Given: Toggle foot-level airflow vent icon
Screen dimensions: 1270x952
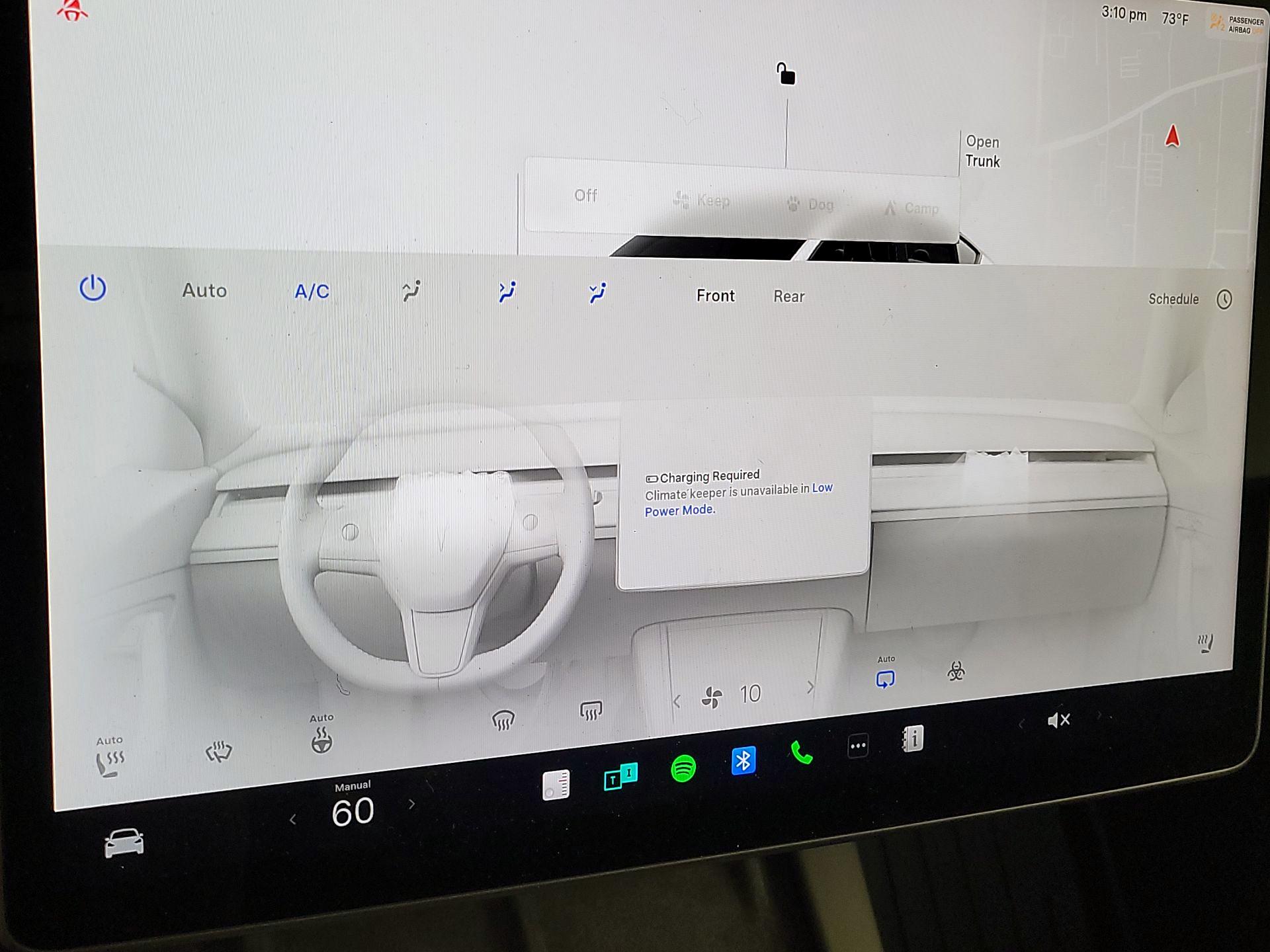Looking at the screenshot, I should coord(597,293).
